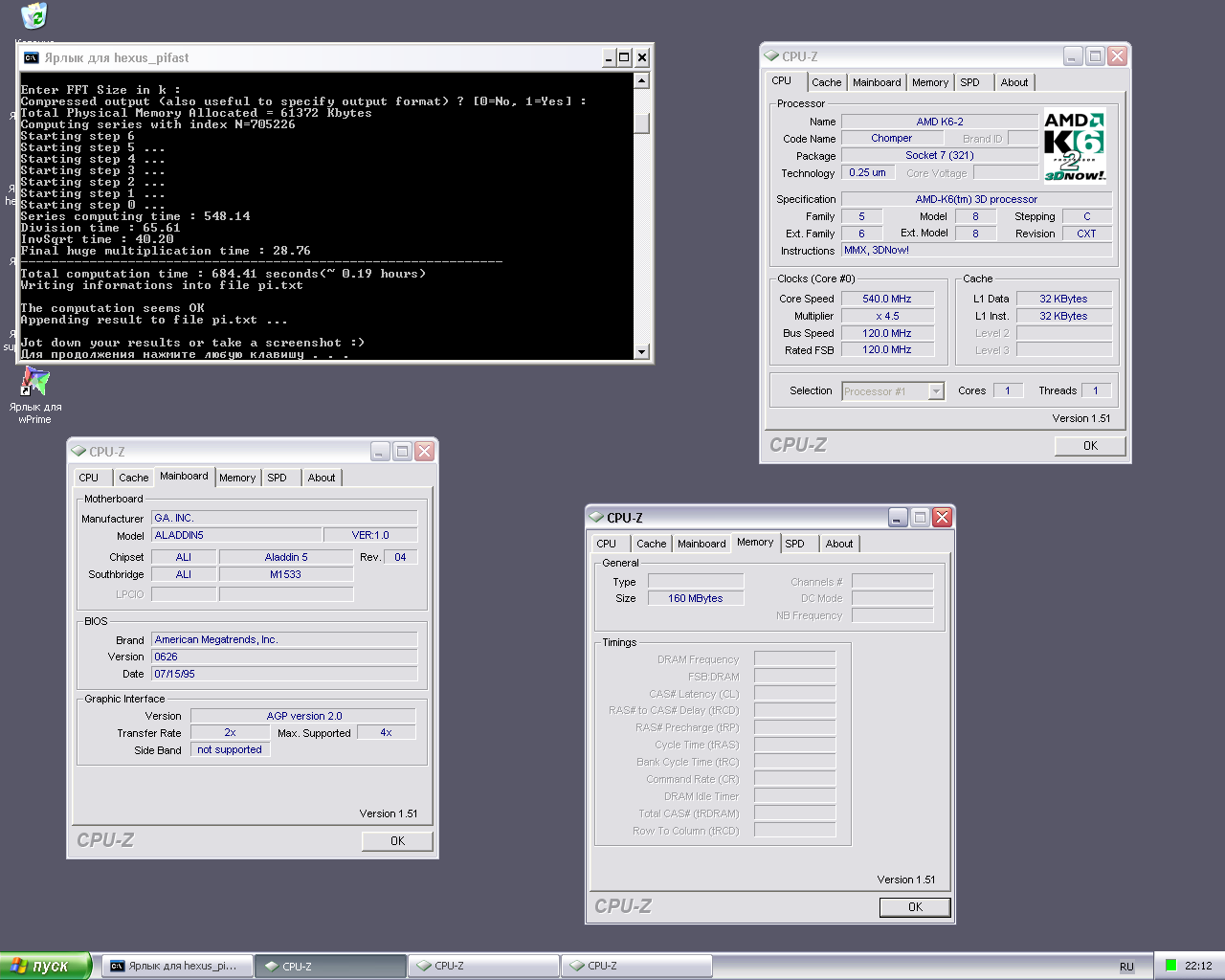This screenshot has height=980, width=1225.
Task: Click the console vertical scrollbar thumb
Action: (642, 122)
